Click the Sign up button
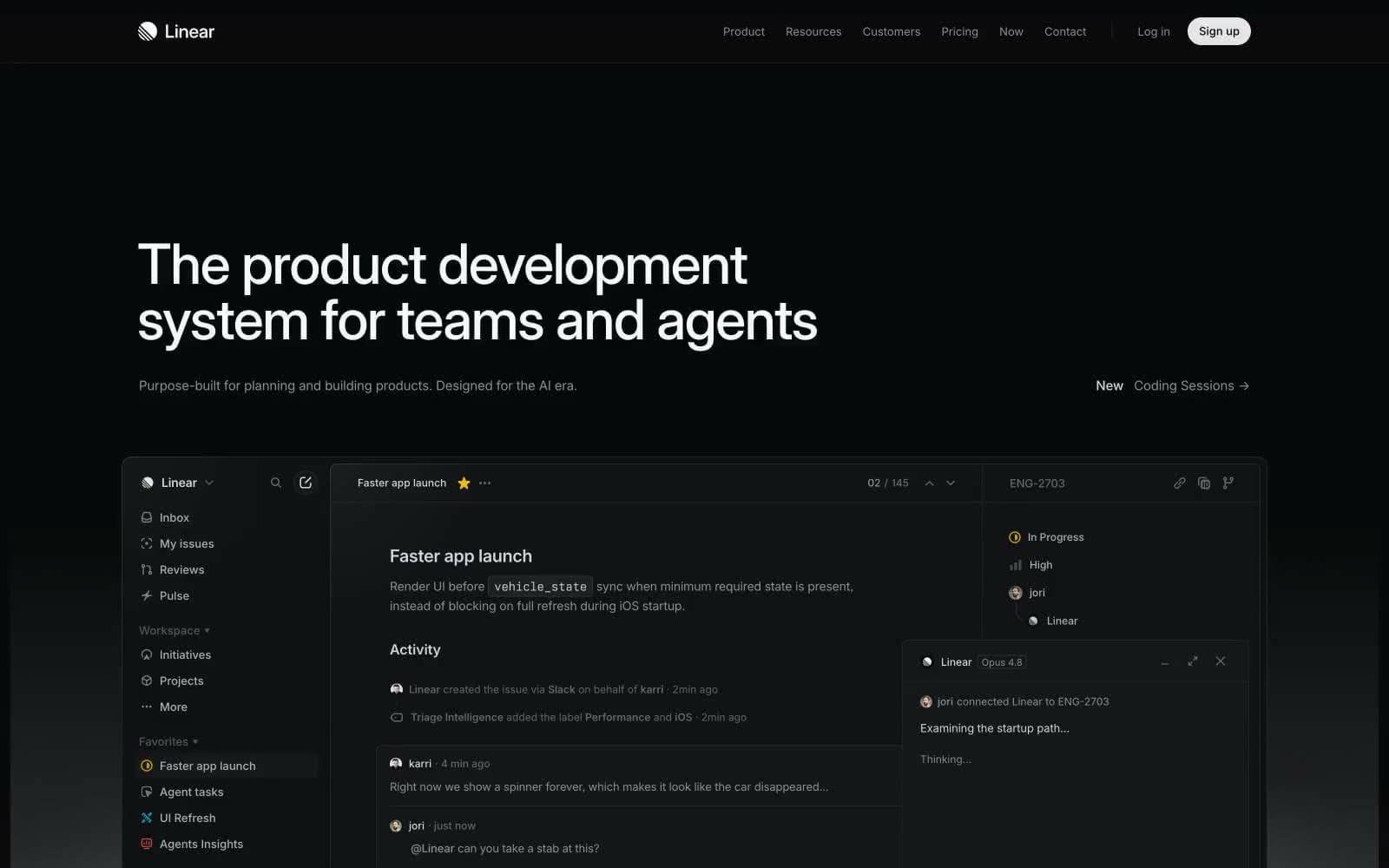The height and width of the screenshot is (868, 1389). click(1219, 31)
